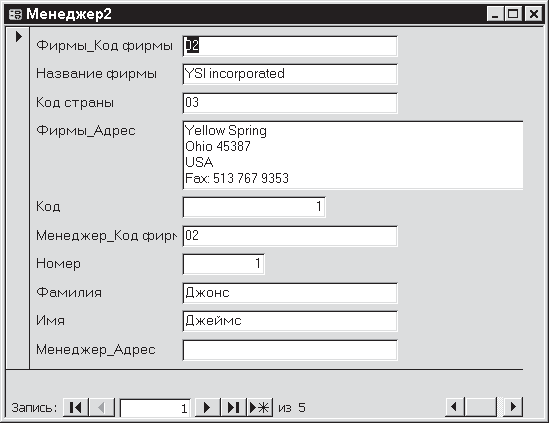Click the Фирмы_Код фирмы field
The width and height of the screenshot is (549, 423).
pyautogui.click(x=290, y=46)
